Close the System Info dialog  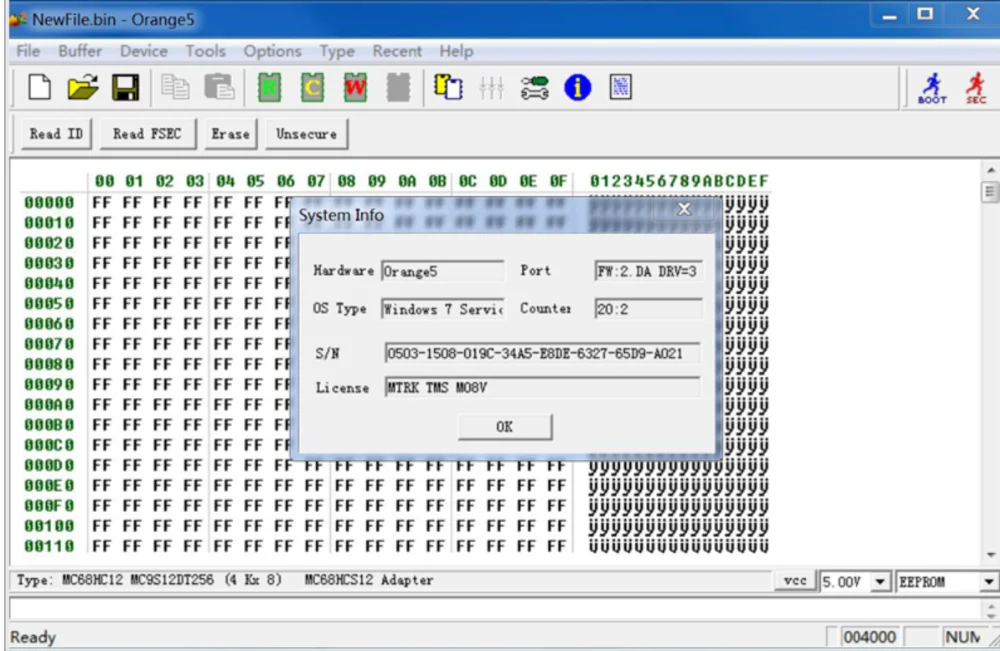click(x=684, y=209)
